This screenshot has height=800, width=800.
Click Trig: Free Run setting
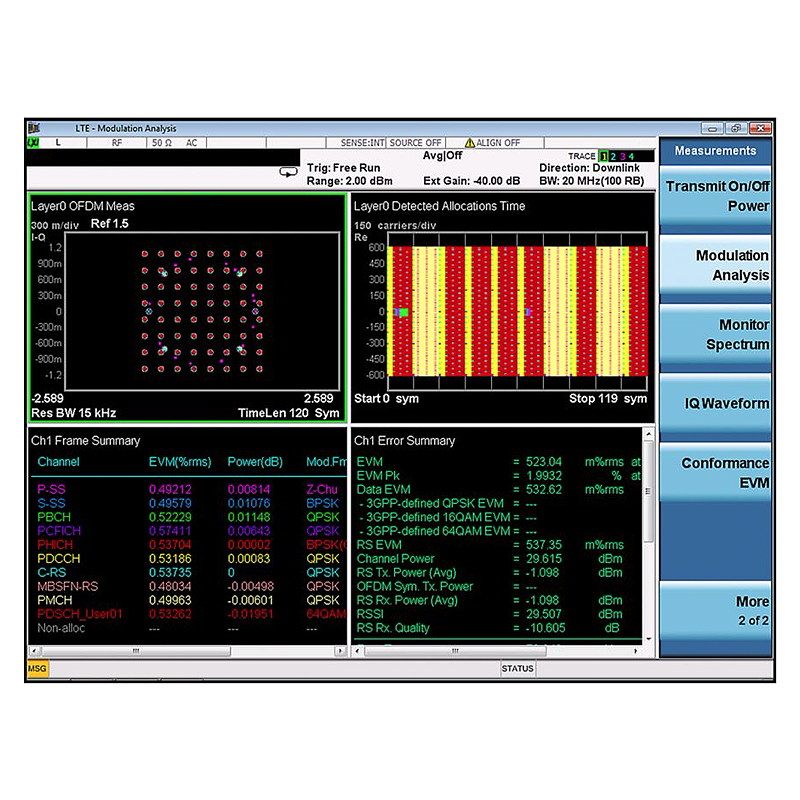[x=343, y=168]
